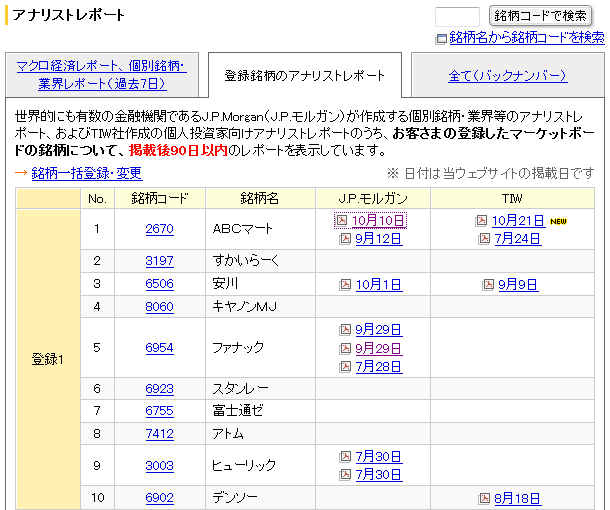Open ファナック report dated 7月28日

379,366
